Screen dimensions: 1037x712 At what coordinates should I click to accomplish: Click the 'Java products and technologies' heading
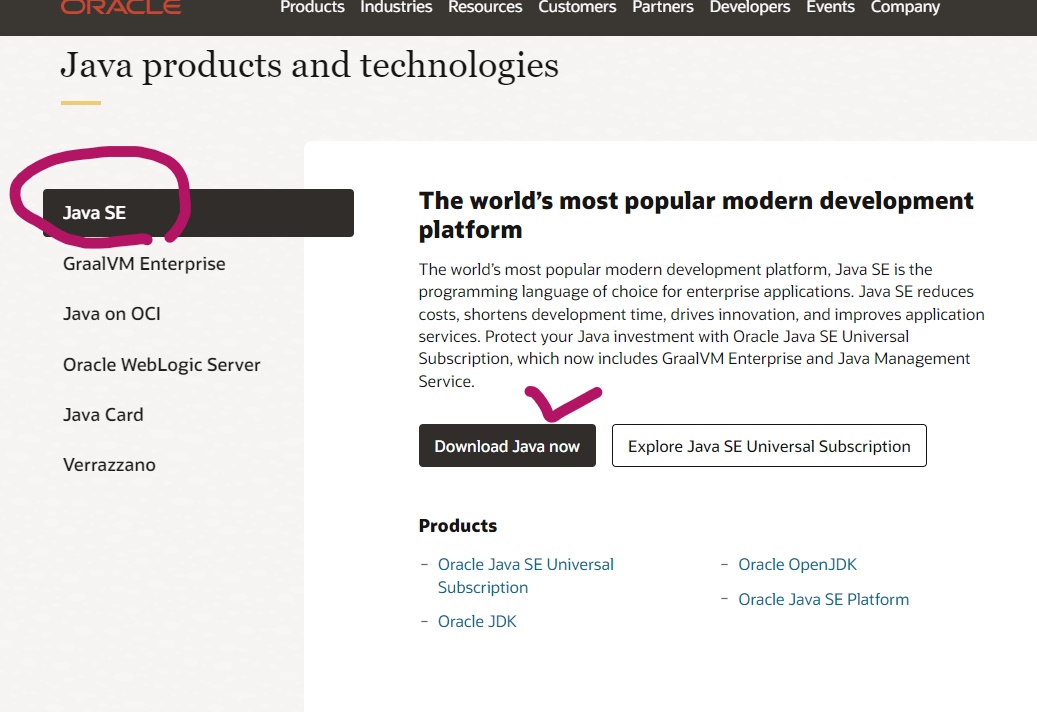click(310, 66)
